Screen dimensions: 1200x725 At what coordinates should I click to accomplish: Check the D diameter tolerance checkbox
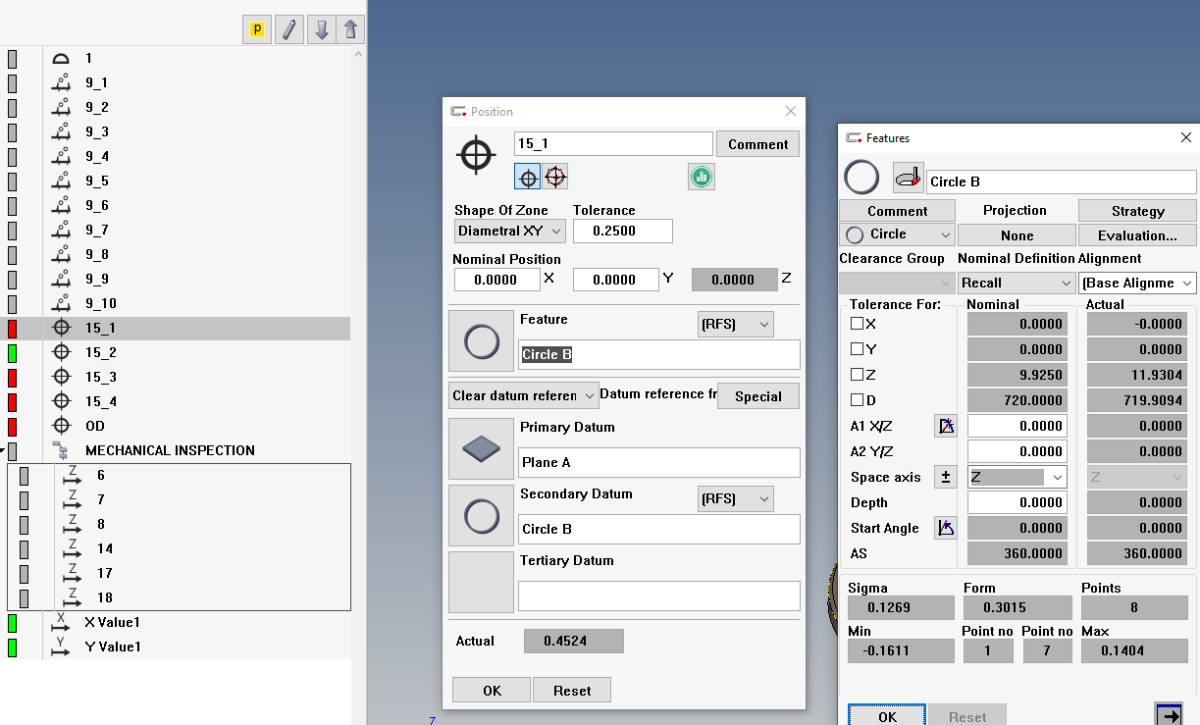[857, 401]
